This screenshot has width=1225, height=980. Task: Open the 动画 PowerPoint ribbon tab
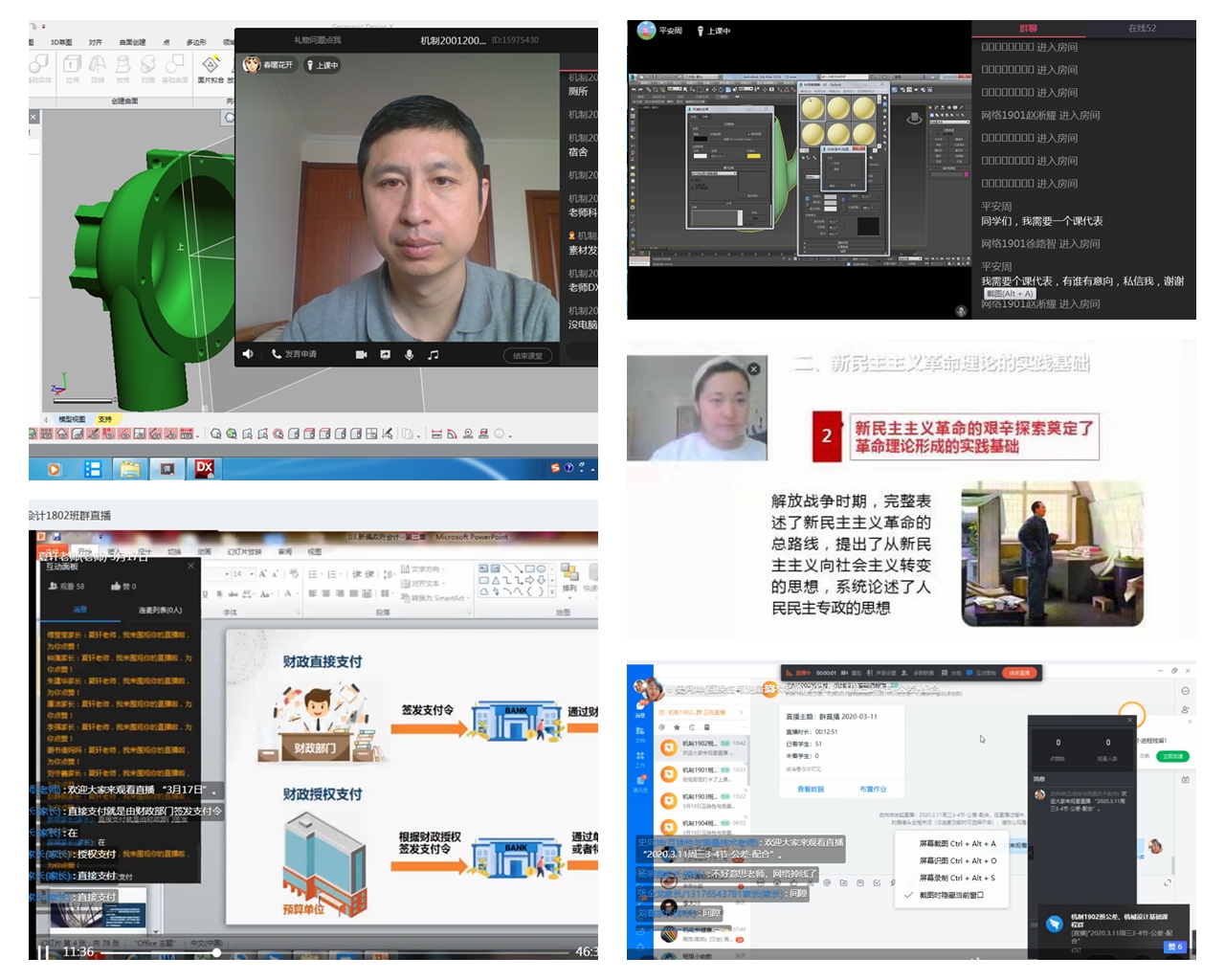(x=205, y=552)
